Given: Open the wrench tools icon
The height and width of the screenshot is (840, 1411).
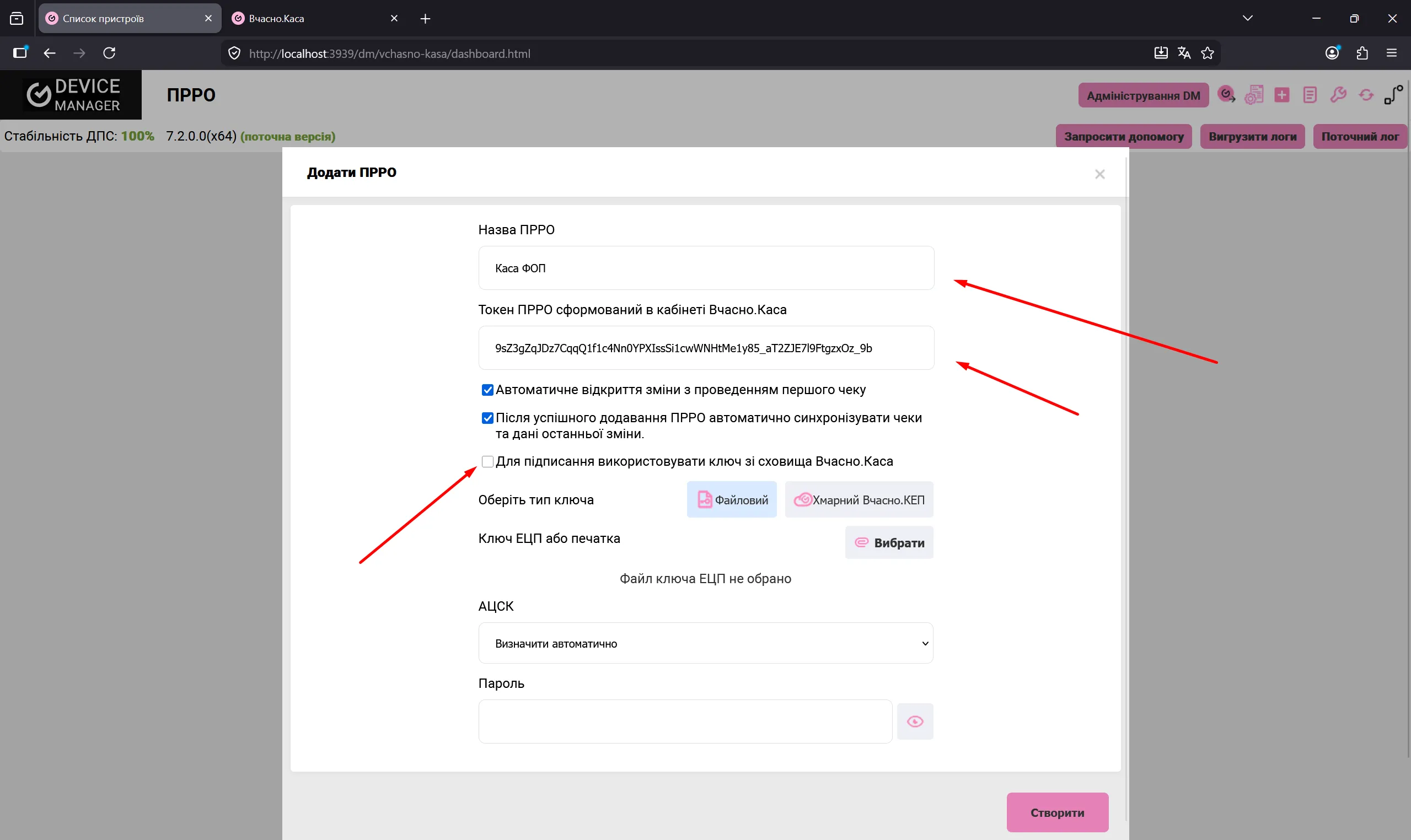Looking at the screenshot, I should 1338,95.
